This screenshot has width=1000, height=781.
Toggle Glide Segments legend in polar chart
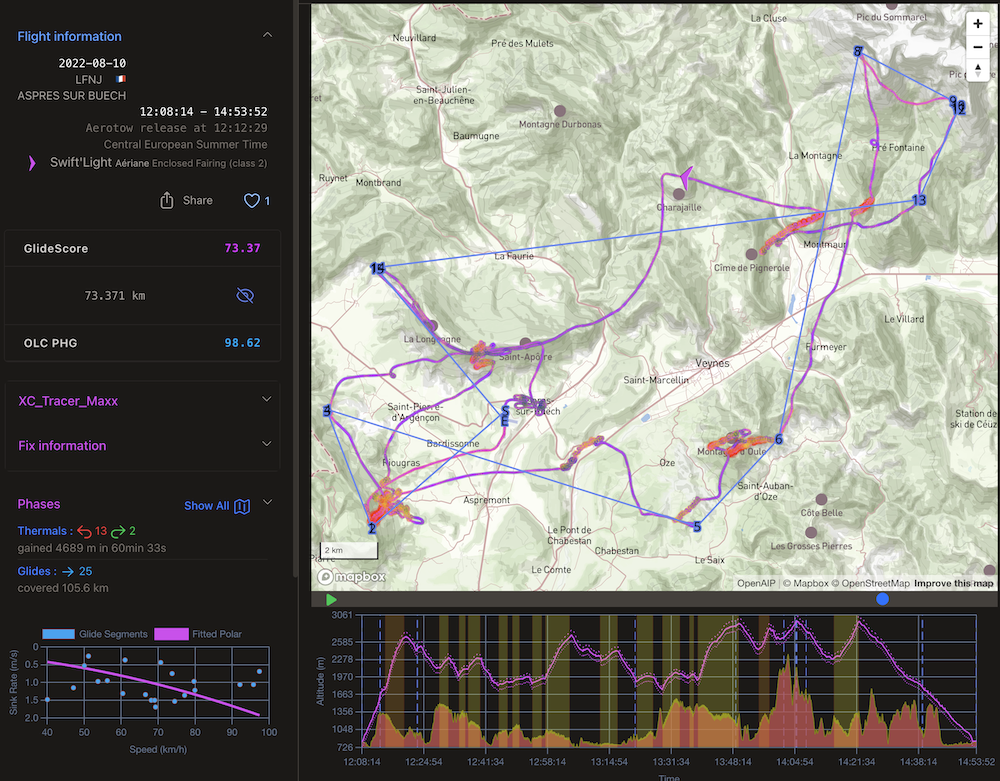click(x=95, y=634)
